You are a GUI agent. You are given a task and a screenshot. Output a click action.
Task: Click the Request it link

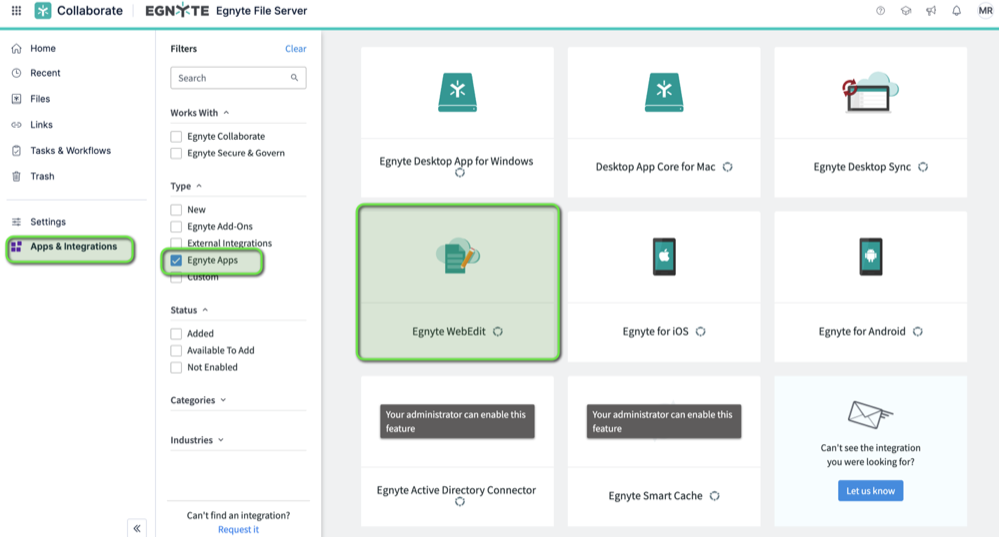[x=238, y=529]
